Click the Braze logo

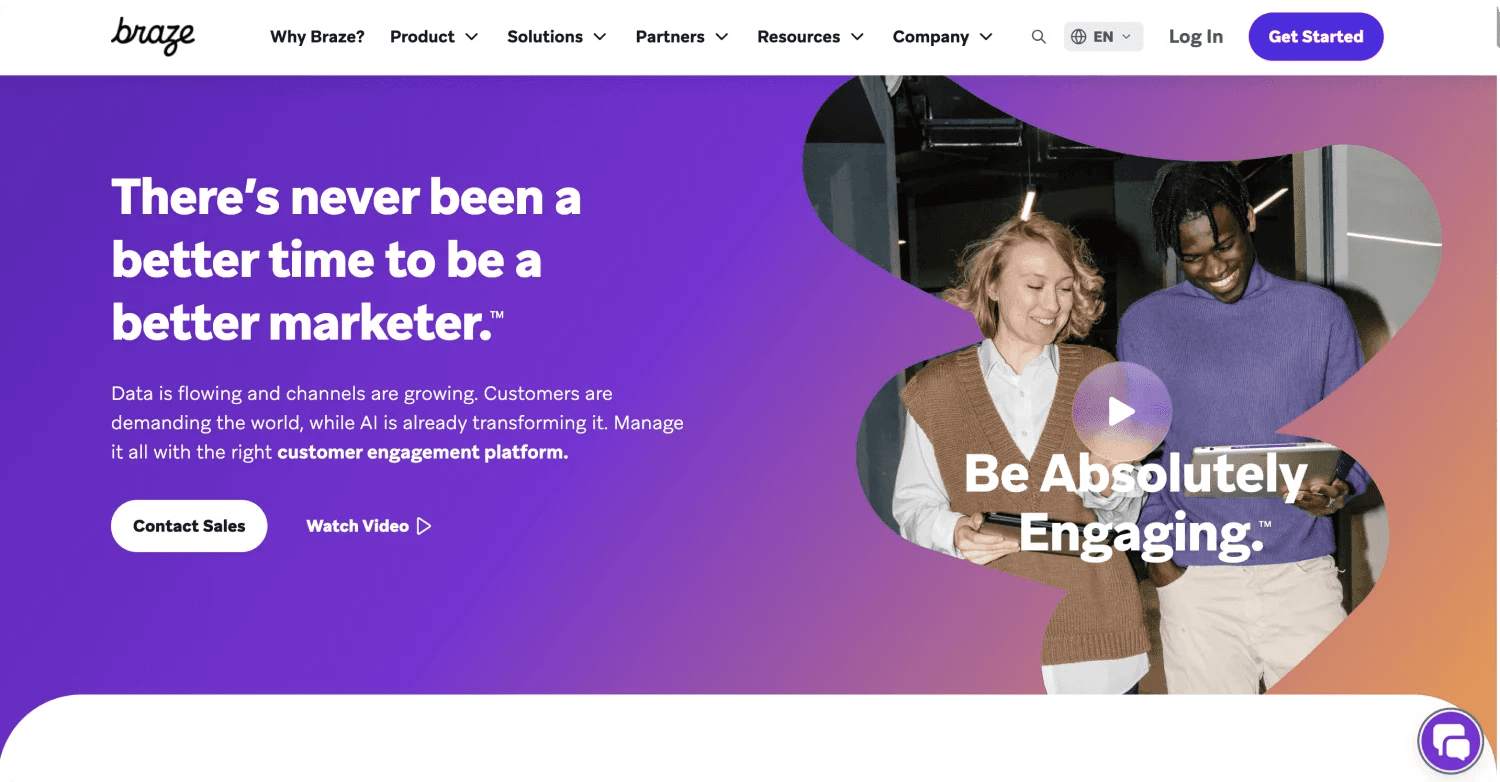tap(152, 36)
